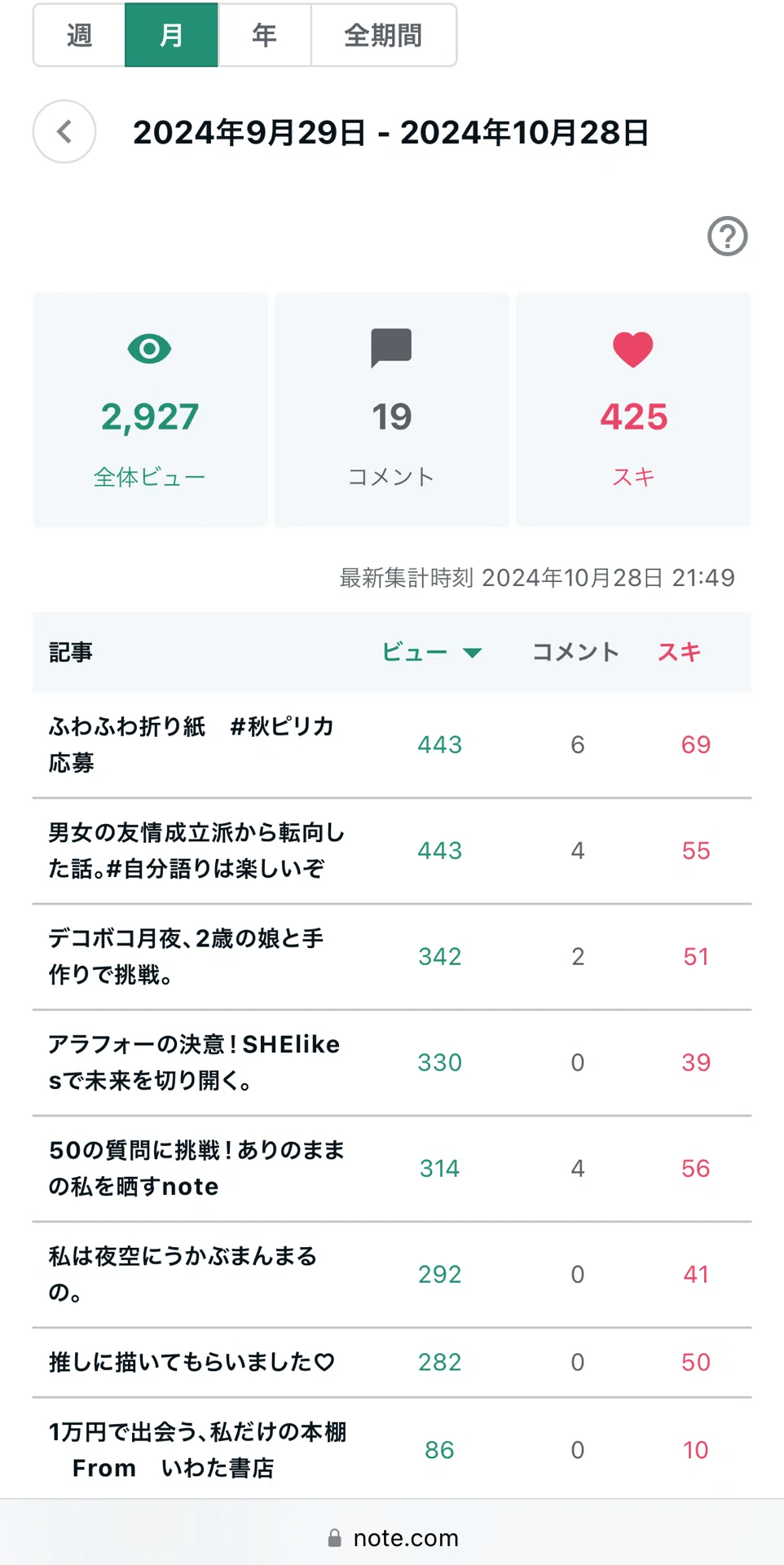Switch to the 年 tab
784x1565 pixels.
point(264,35)
